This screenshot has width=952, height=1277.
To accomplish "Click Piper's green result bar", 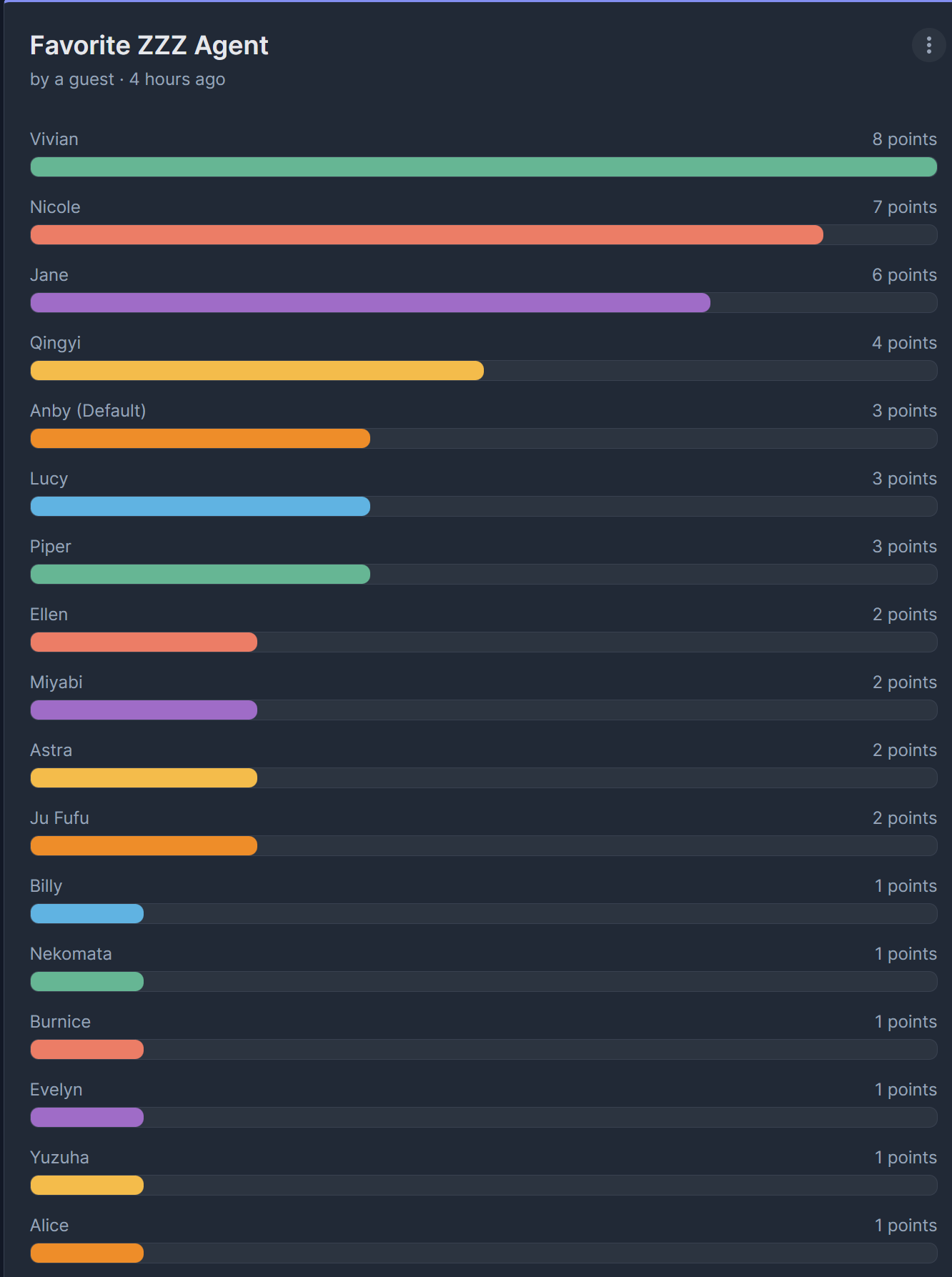I will 200,575.
